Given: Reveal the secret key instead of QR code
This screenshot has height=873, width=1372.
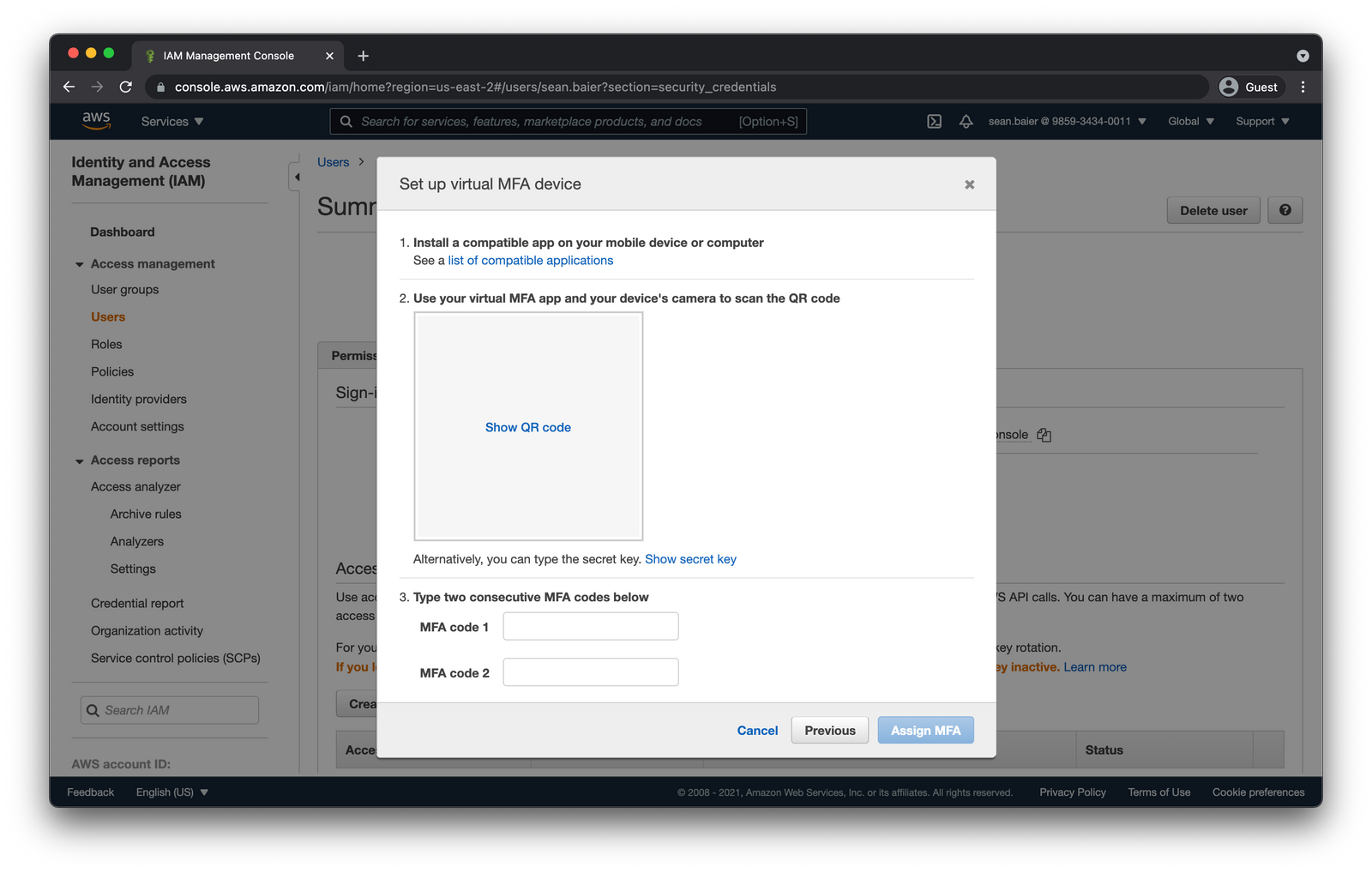Looking at the screenshot, I should [690, 558].
